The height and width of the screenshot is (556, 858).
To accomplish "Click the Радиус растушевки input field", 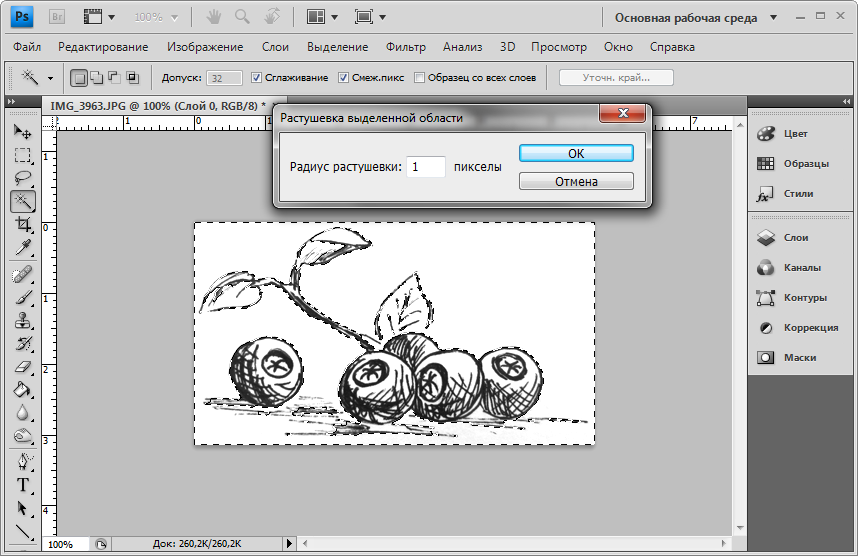I will pos(426,167).
